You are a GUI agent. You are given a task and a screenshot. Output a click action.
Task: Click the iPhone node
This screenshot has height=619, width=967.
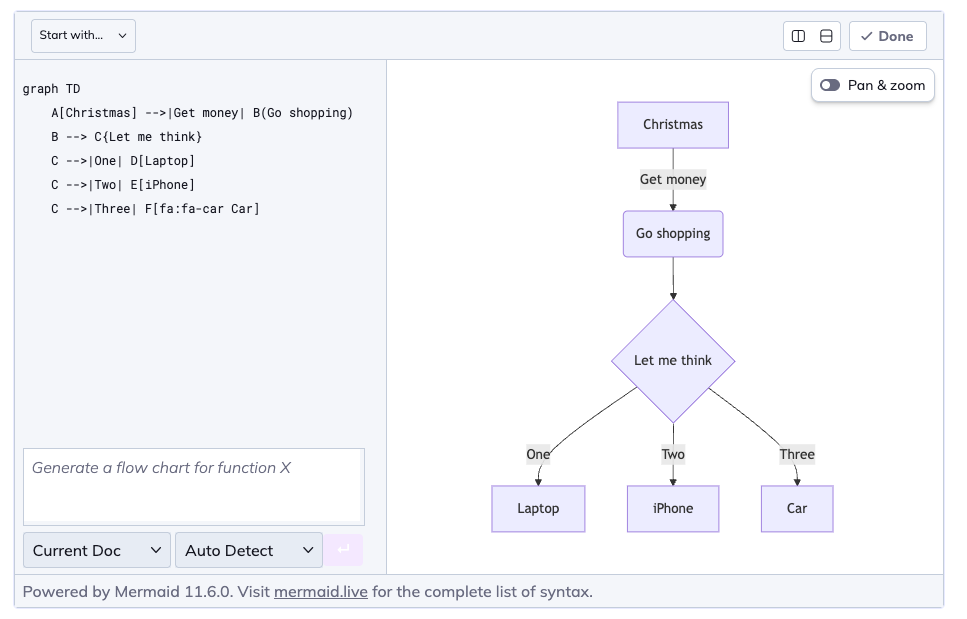tap(673, 509)
